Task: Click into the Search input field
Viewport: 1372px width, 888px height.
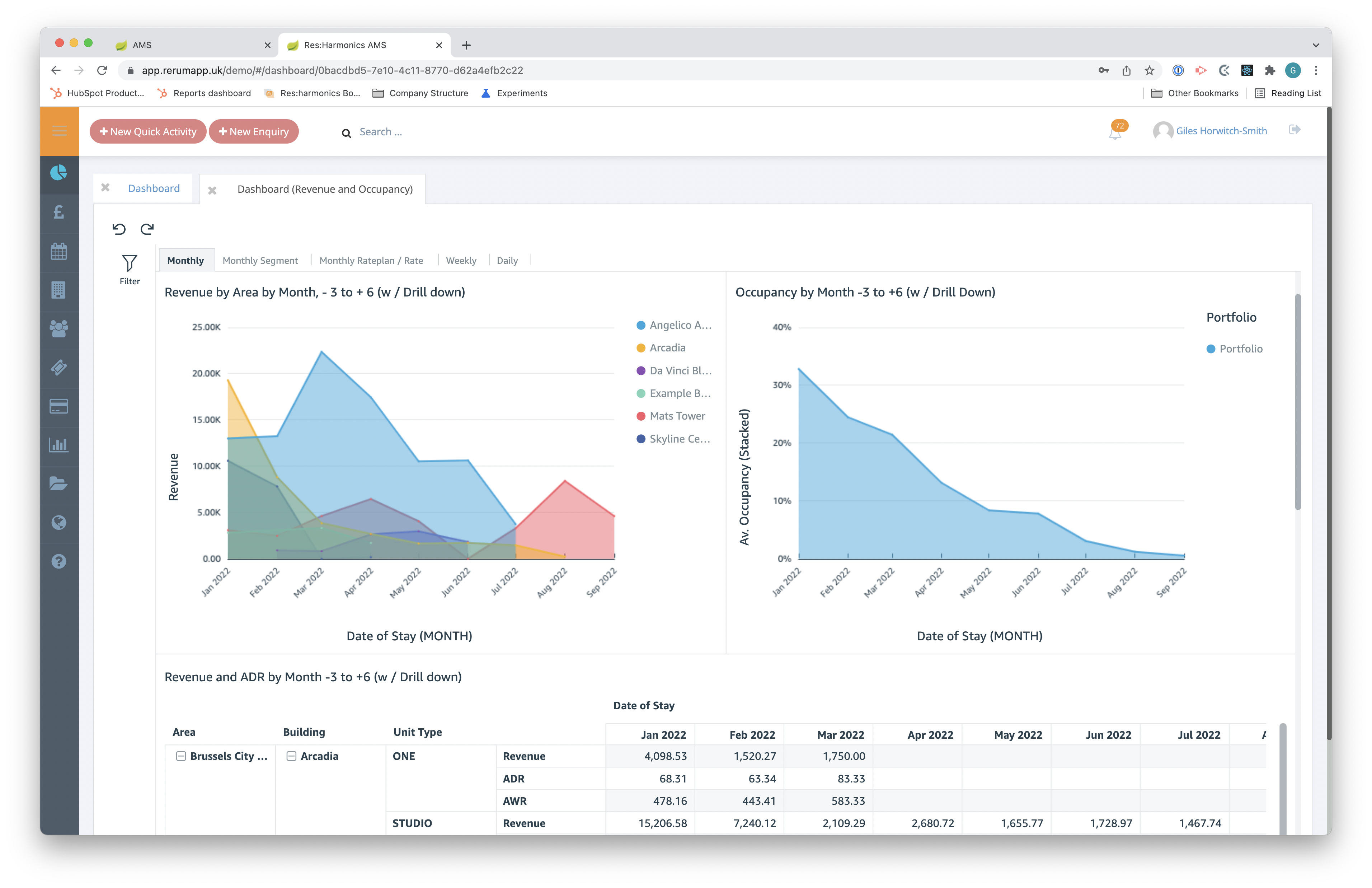Action: (403, 132)
